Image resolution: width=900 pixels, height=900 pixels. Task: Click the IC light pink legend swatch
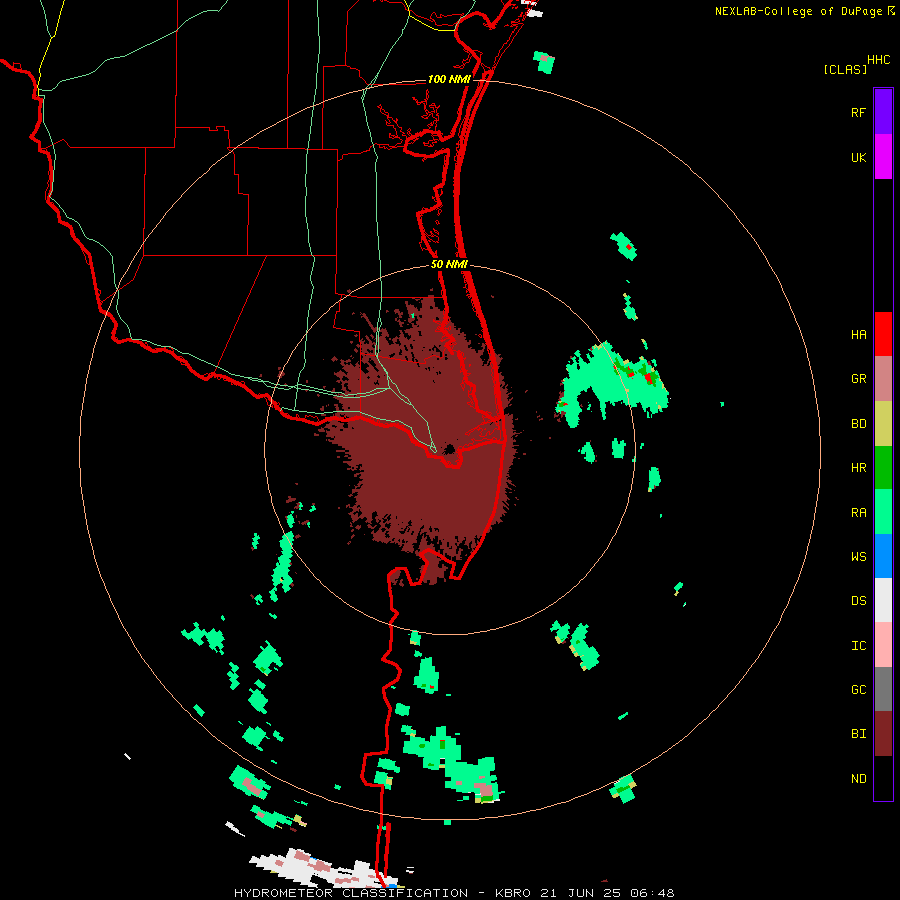click(x=883, y=645)
